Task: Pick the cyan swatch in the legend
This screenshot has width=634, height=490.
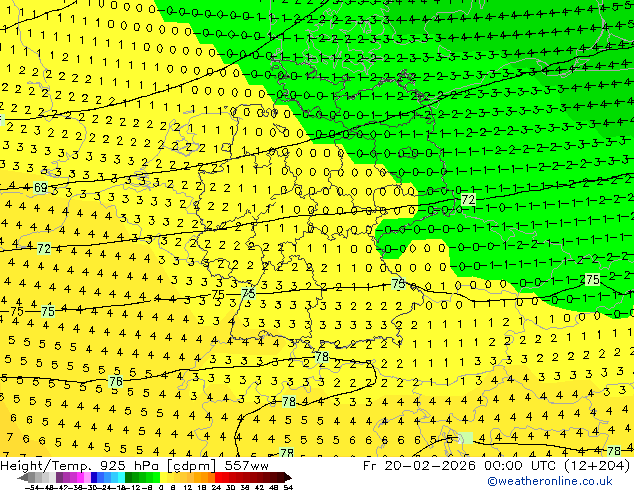Action: tap(121, 478)
